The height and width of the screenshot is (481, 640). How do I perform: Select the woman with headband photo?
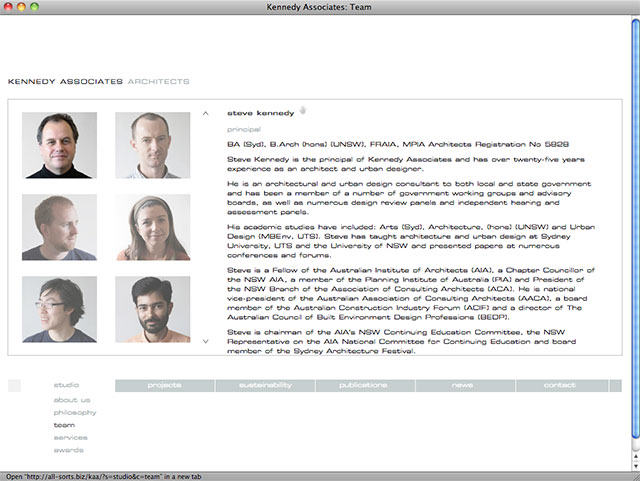coord(153,227)
